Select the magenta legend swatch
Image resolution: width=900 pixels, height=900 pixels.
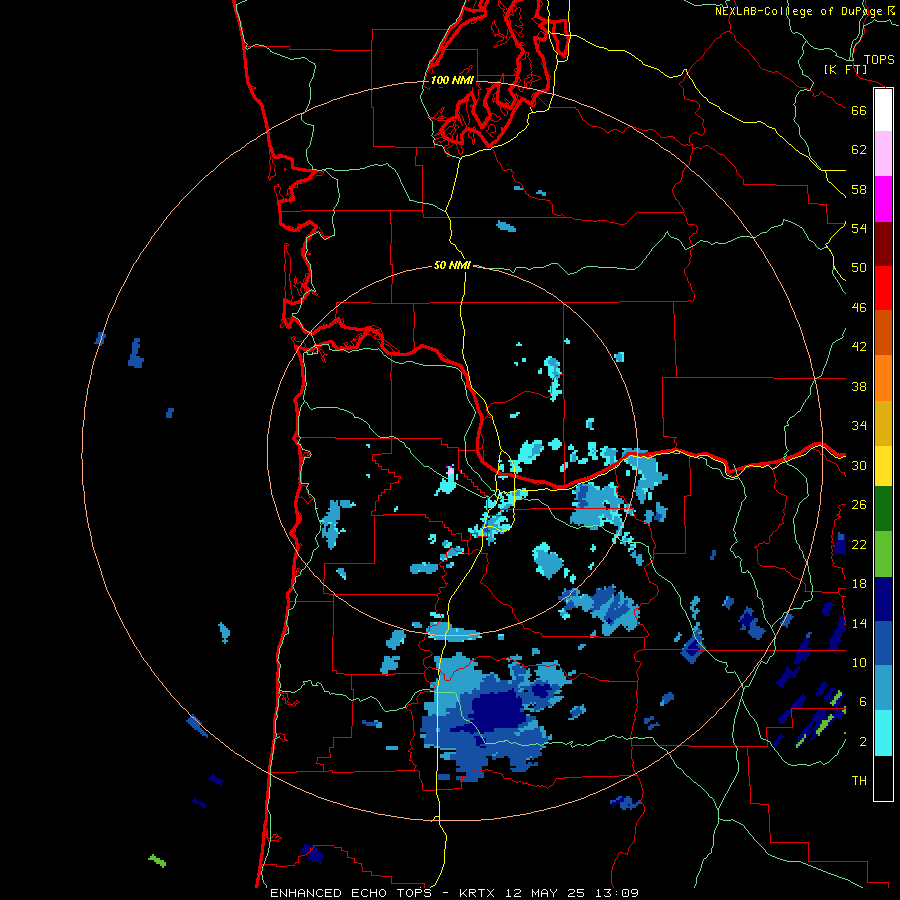pyautogui.click(x=883, y=199)
